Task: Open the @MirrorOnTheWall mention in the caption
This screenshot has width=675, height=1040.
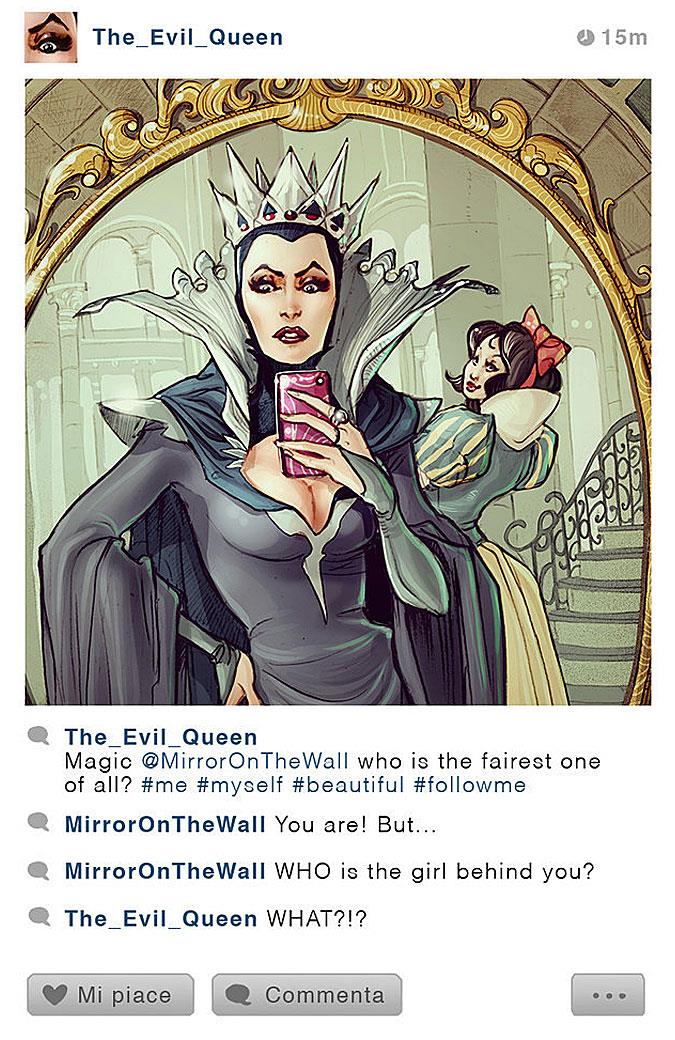Action: click(245, 761)
